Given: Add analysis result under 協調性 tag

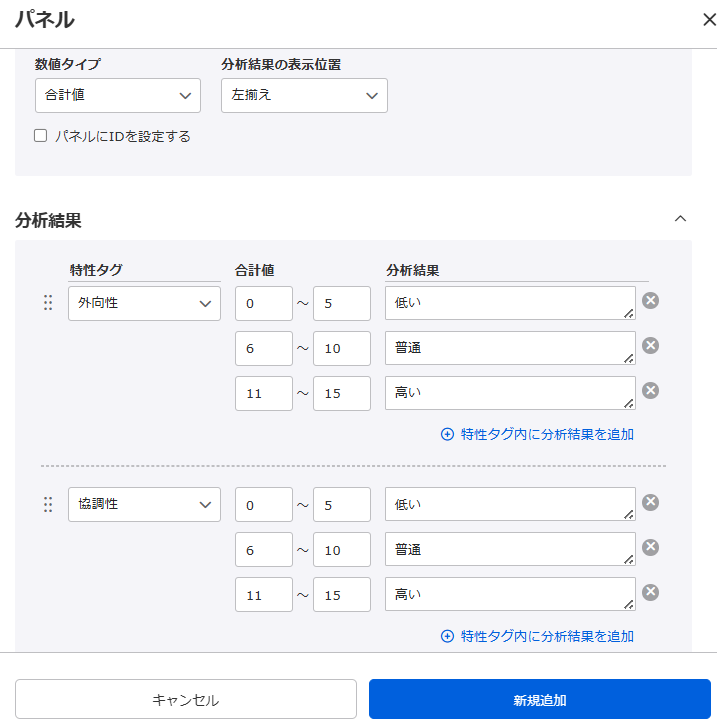Looking at the screenshot, I should (537, 636).
